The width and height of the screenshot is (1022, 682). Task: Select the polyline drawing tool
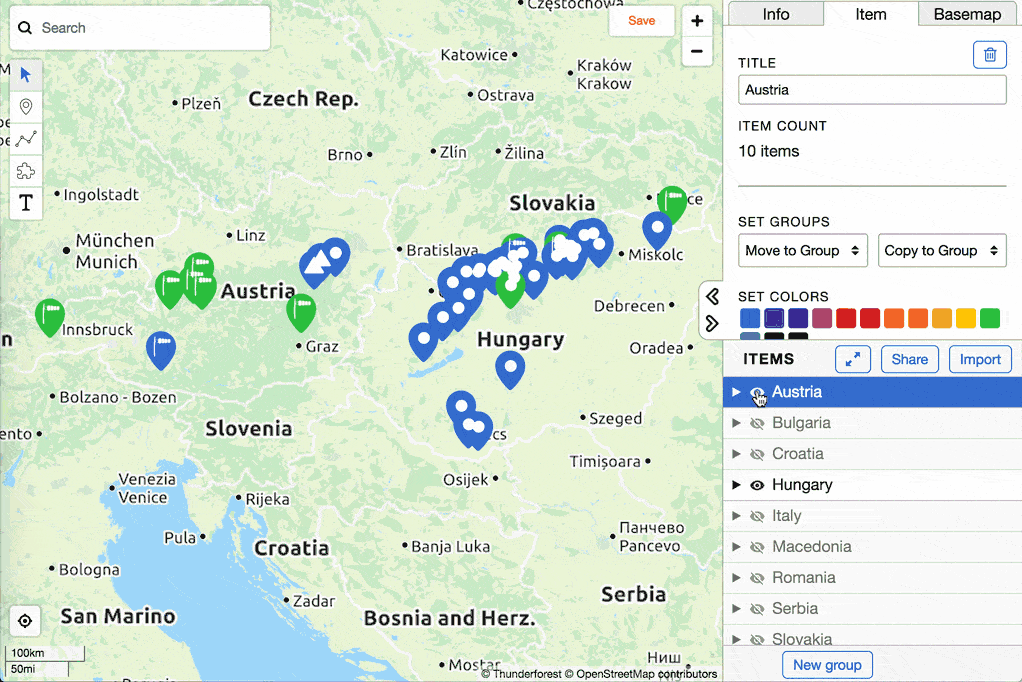[25, 138]
